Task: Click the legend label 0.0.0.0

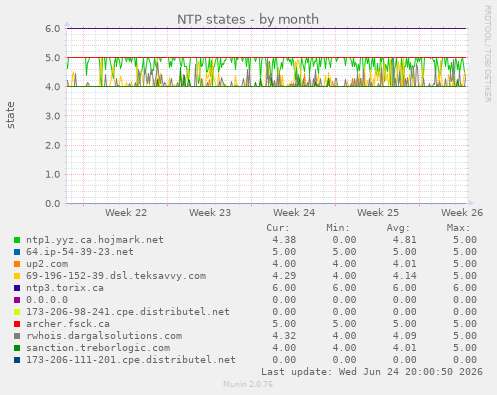Action: click(x=47, y=300)
